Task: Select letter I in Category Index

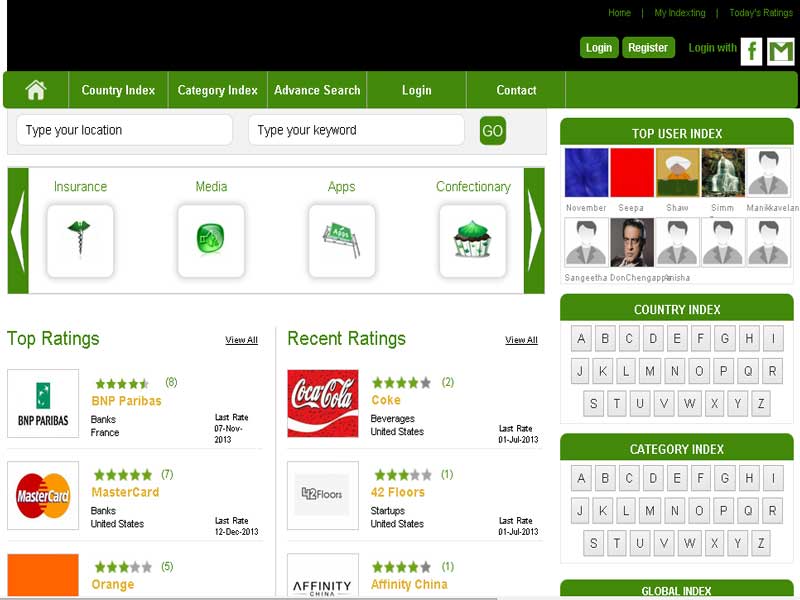Action: (x=773, y=479)
